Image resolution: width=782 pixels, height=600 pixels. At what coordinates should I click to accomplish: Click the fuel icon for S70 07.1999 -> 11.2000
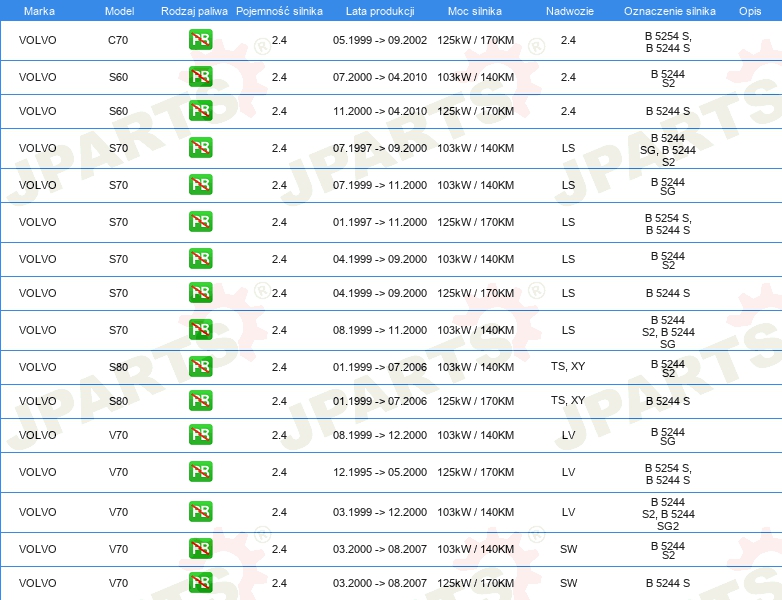pyautogui.click(x=200, y=185)
